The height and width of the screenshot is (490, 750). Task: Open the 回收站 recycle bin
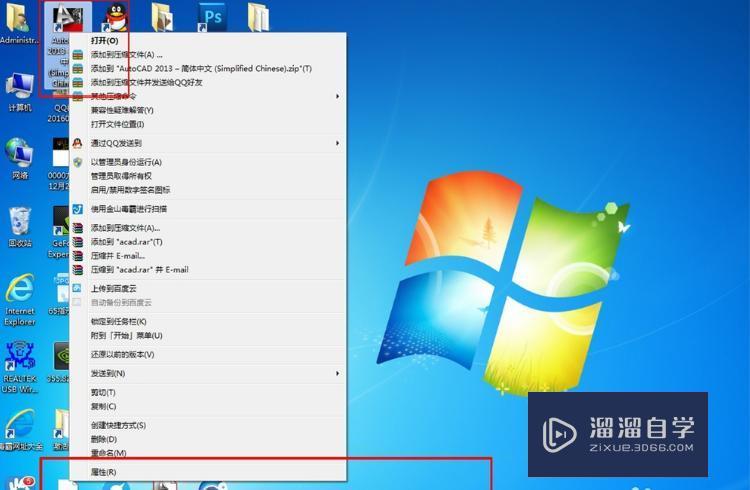coord(20,227)
